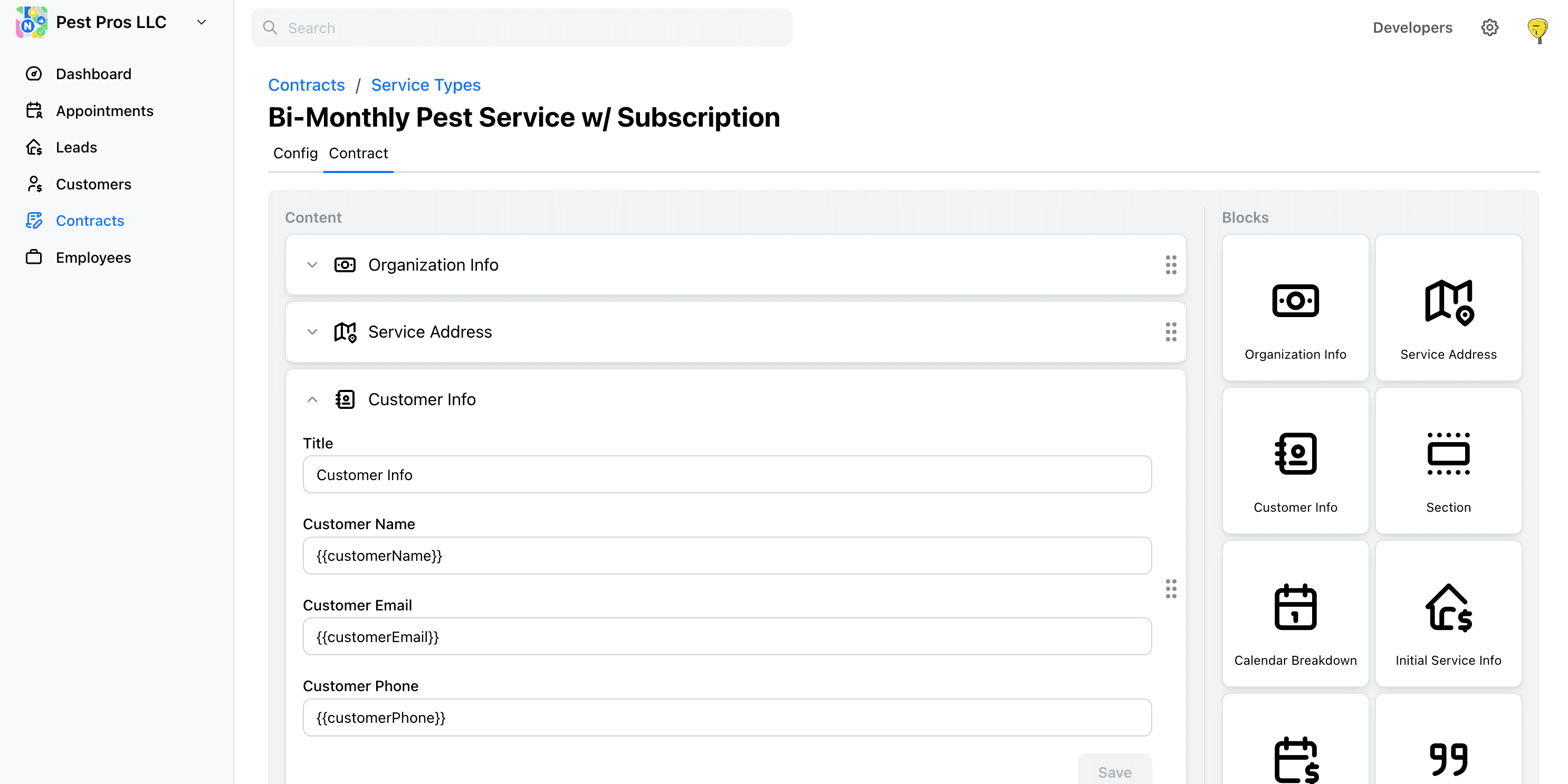Follow the Service Types breadcrumb link

pyautogui.click(x=425, y=84)
